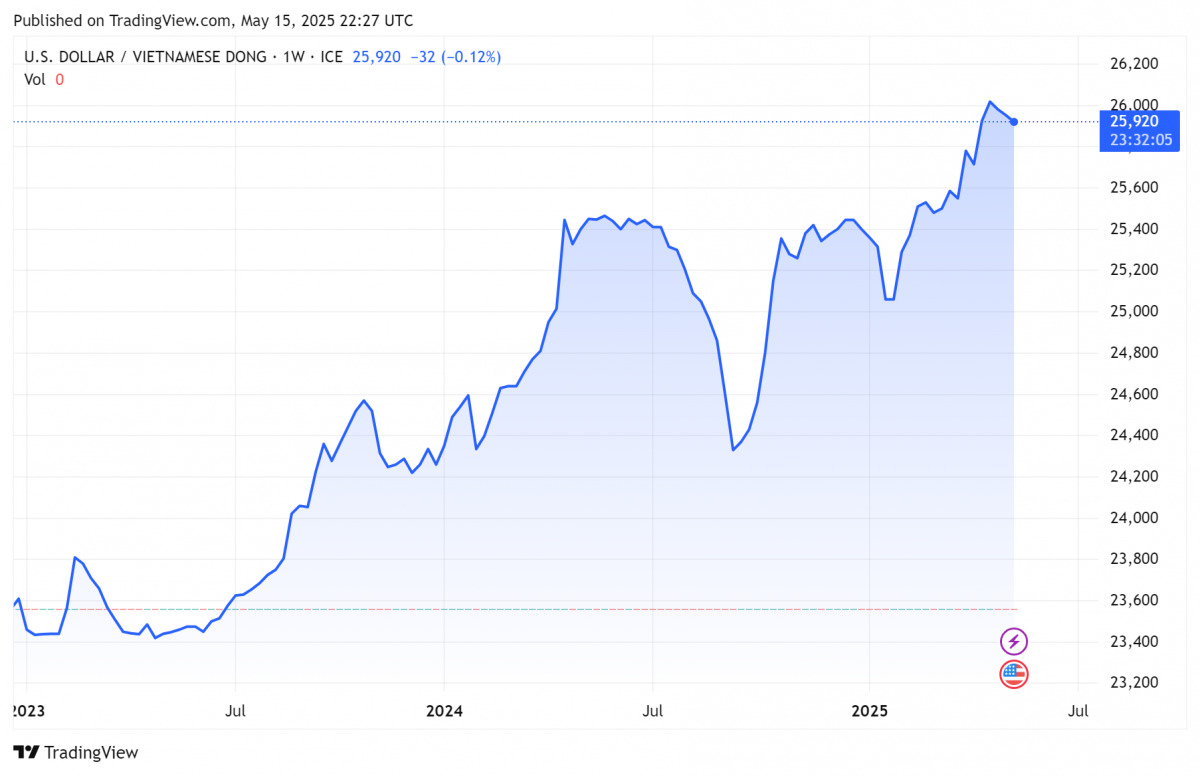Select the 2025 label on the time axis
This screenshot has width=1200, height=776.
tap(871, 711)
